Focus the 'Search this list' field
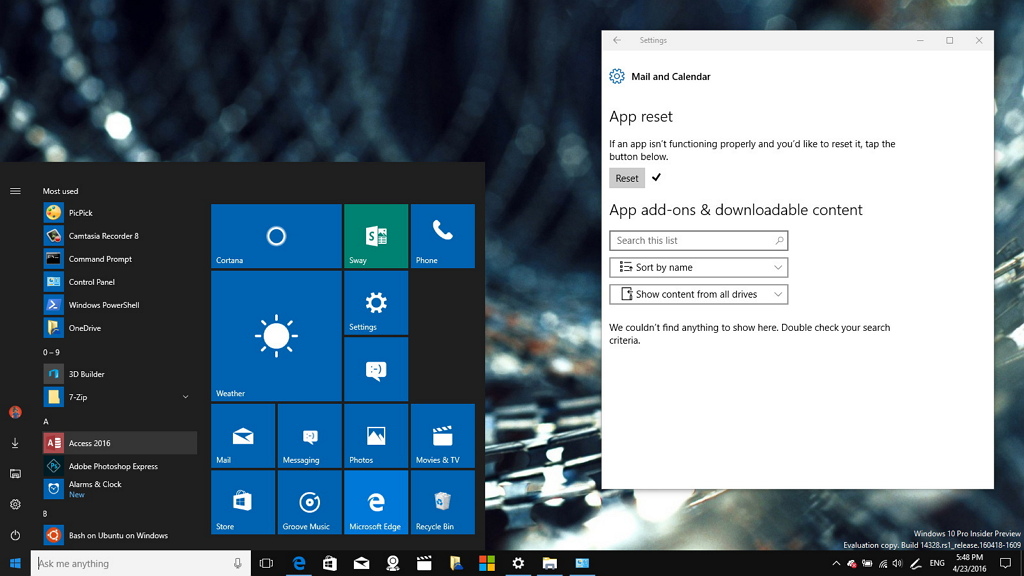The width and height of the screenshot is (1024, 576). 698,240
